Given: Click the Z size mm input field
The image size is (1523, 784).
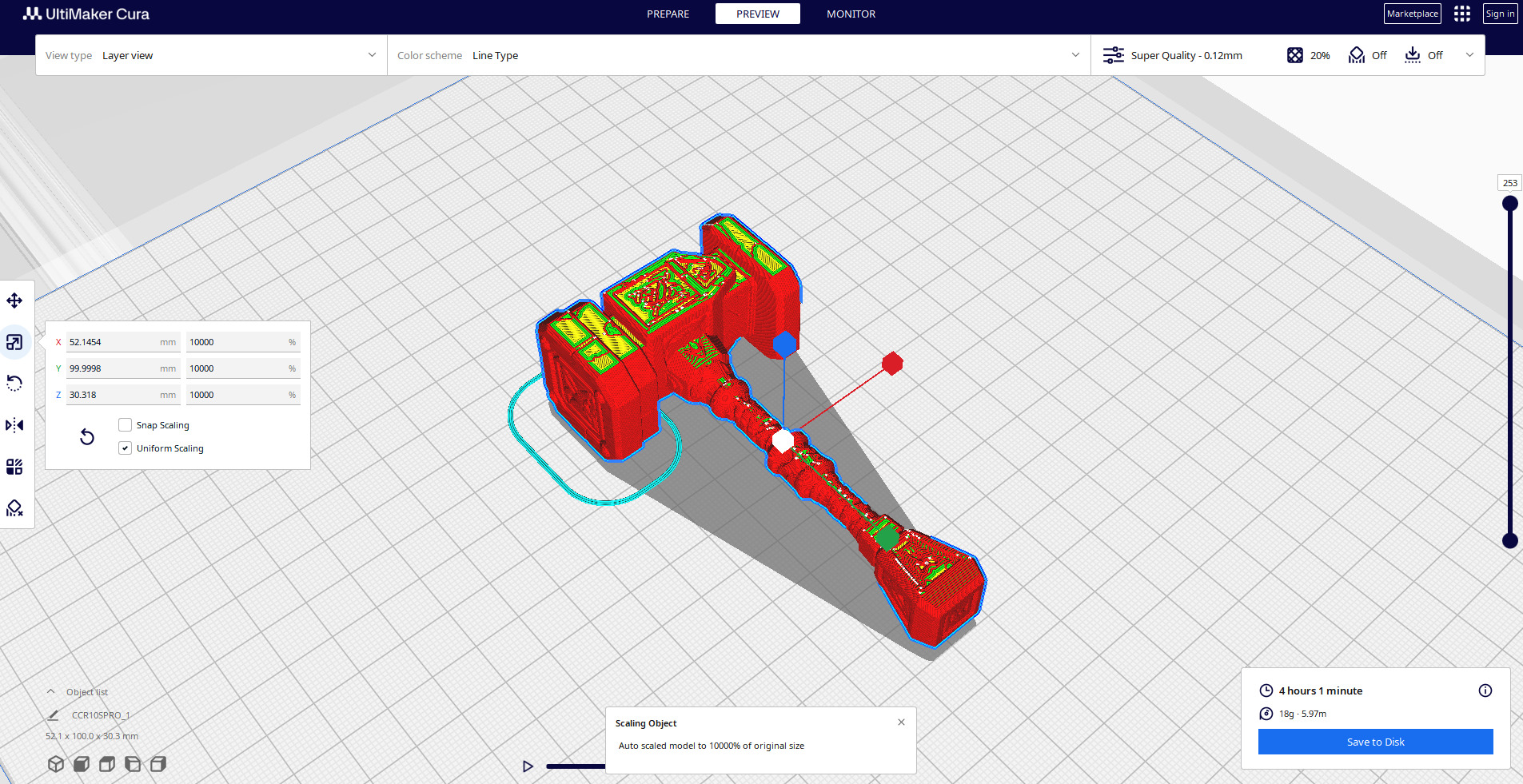Looking at the screenshot, I should point(123,395).
